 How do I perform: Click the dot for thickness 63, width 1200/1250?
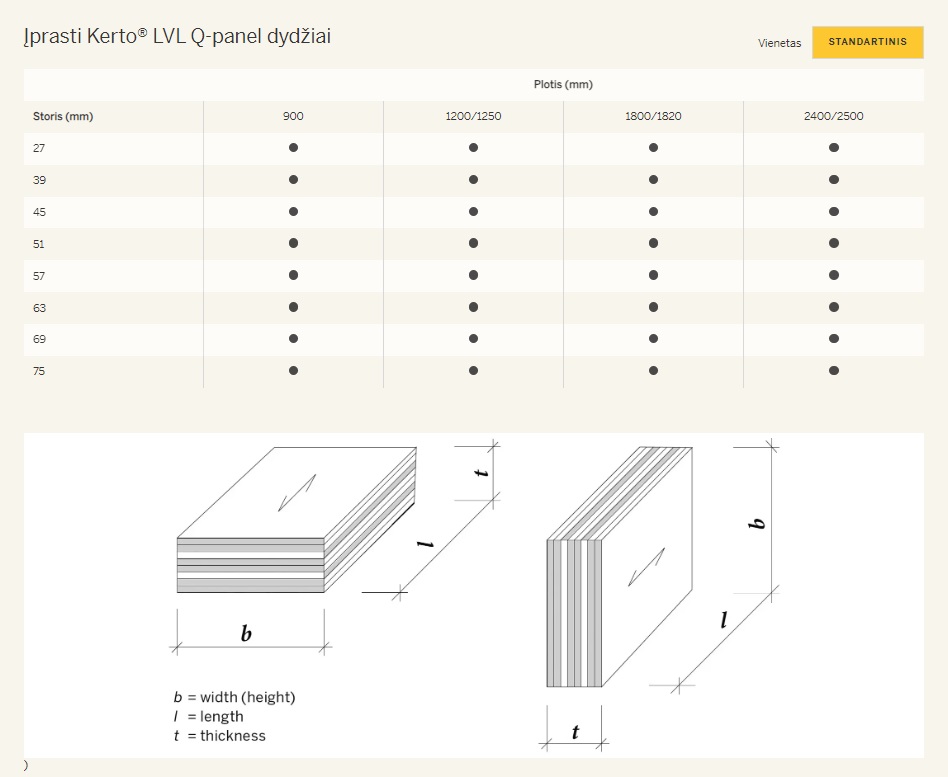tap(473, 307)
